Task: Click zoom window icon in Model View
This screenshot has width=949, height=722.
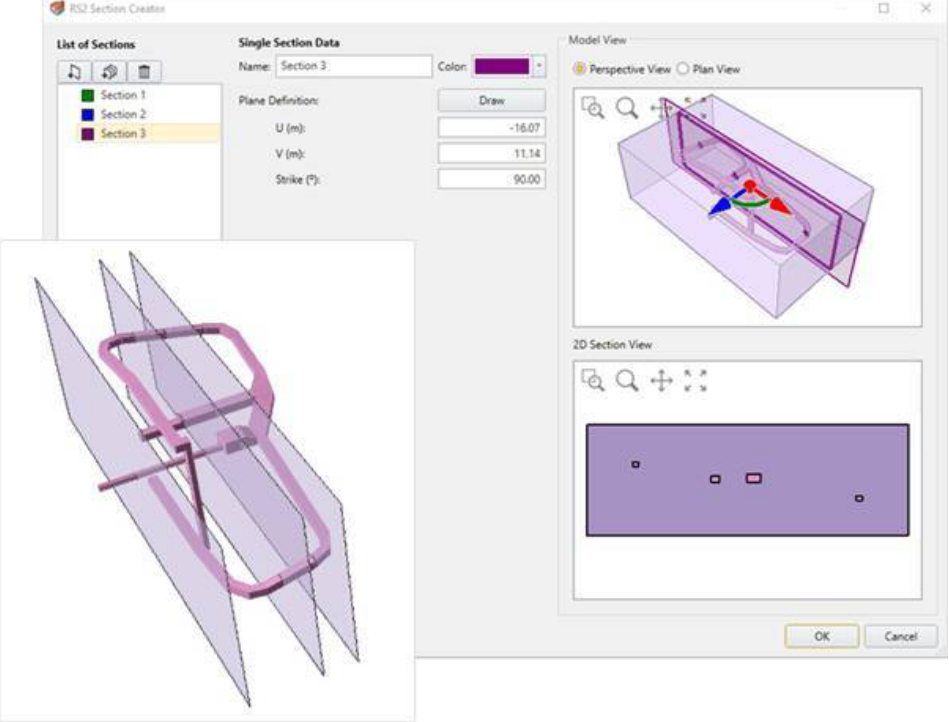Action: coord(593,108)
